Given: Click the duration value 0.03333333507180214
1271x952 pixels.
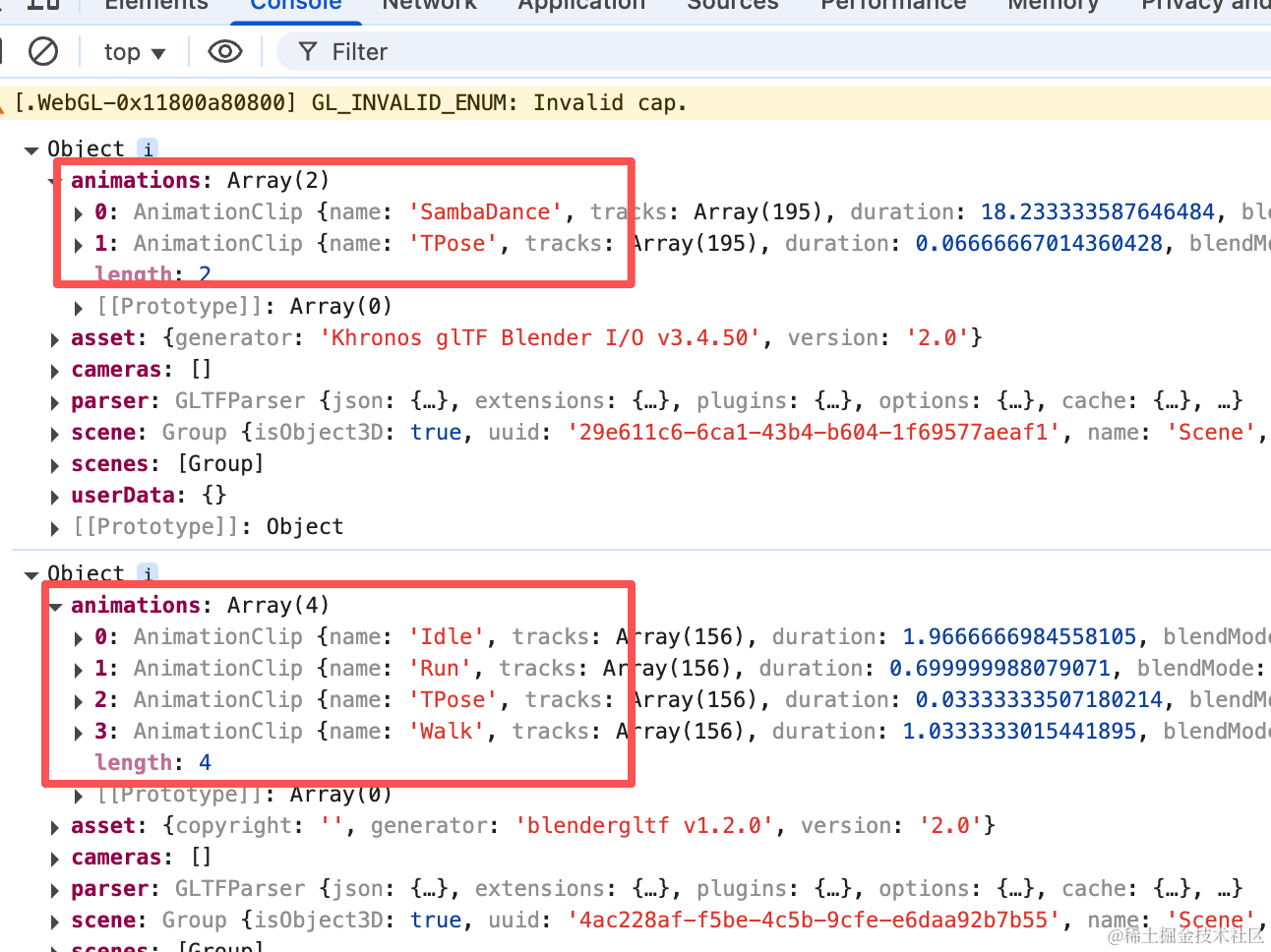Looking at the screenshot, I should (1039, 699).
